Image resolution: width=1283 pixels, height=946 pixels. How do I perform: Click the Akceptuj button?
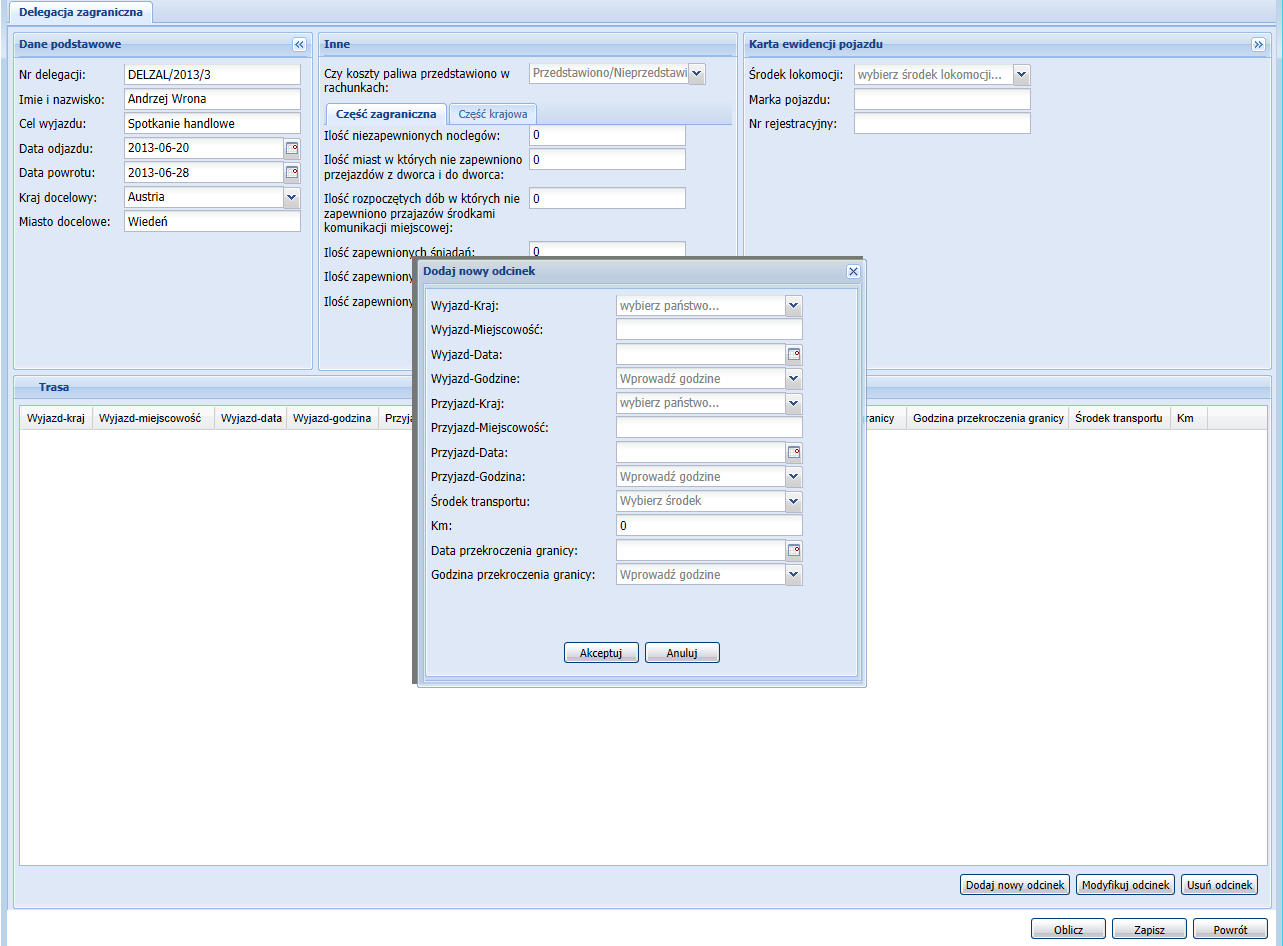click(x=601, y=653)
